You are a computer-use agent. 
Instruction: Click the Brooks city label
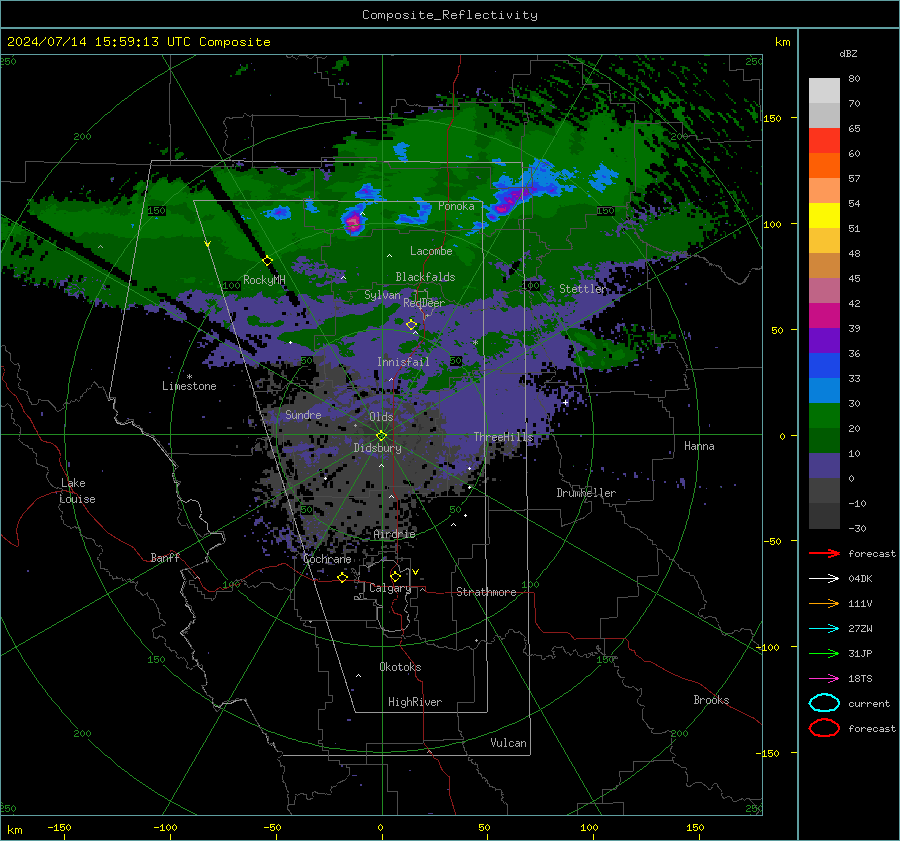pos(711,700)
